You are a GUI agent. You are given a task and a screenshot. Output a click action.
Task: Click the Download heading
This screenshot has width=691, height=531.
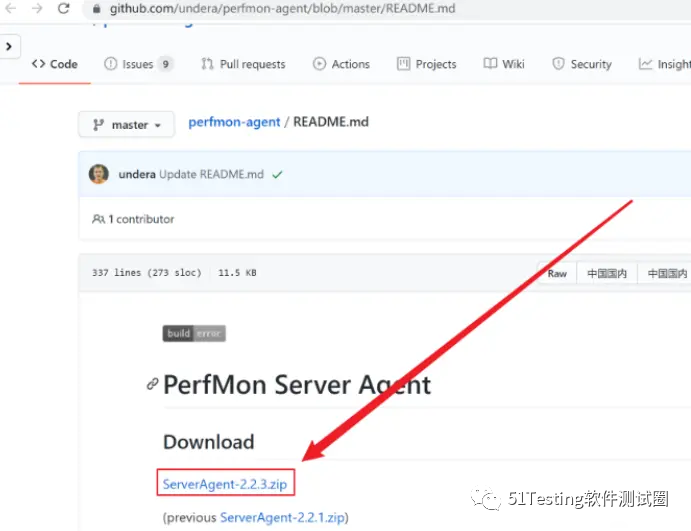click(x=209, y=442)
